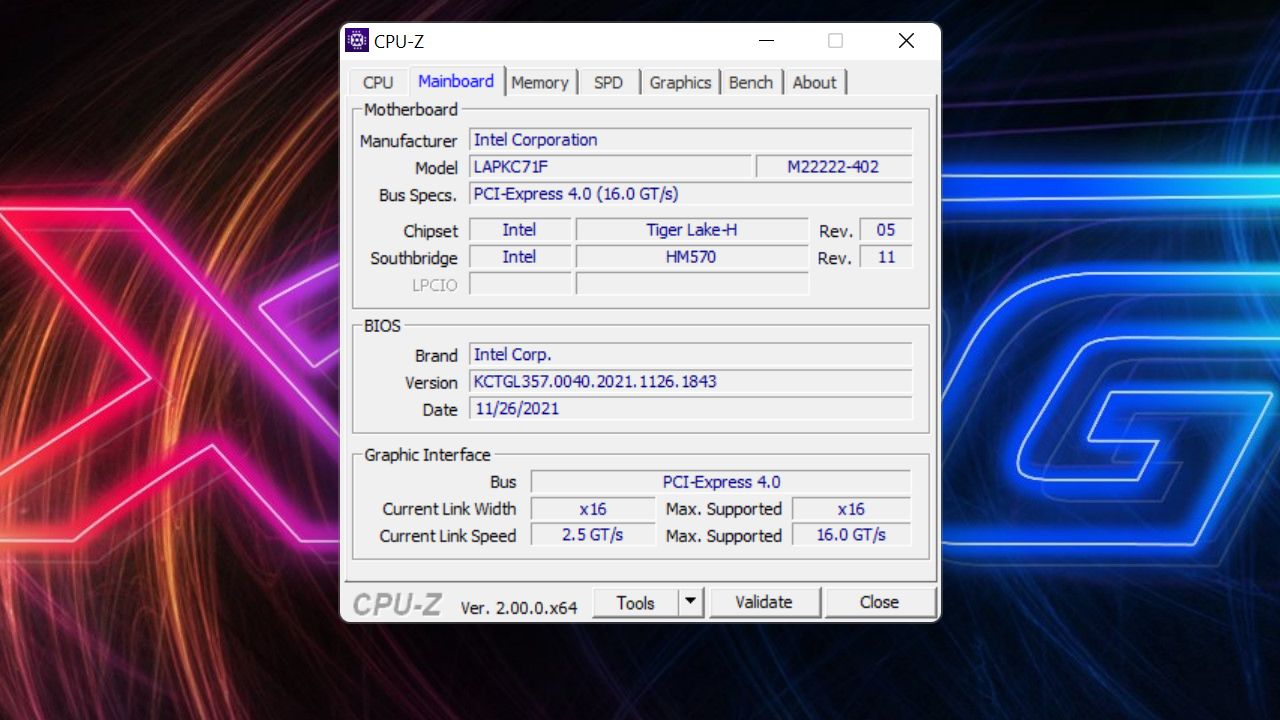Click the Model label
Viewport: 1280px width, 720px height.
pos(436,168)
